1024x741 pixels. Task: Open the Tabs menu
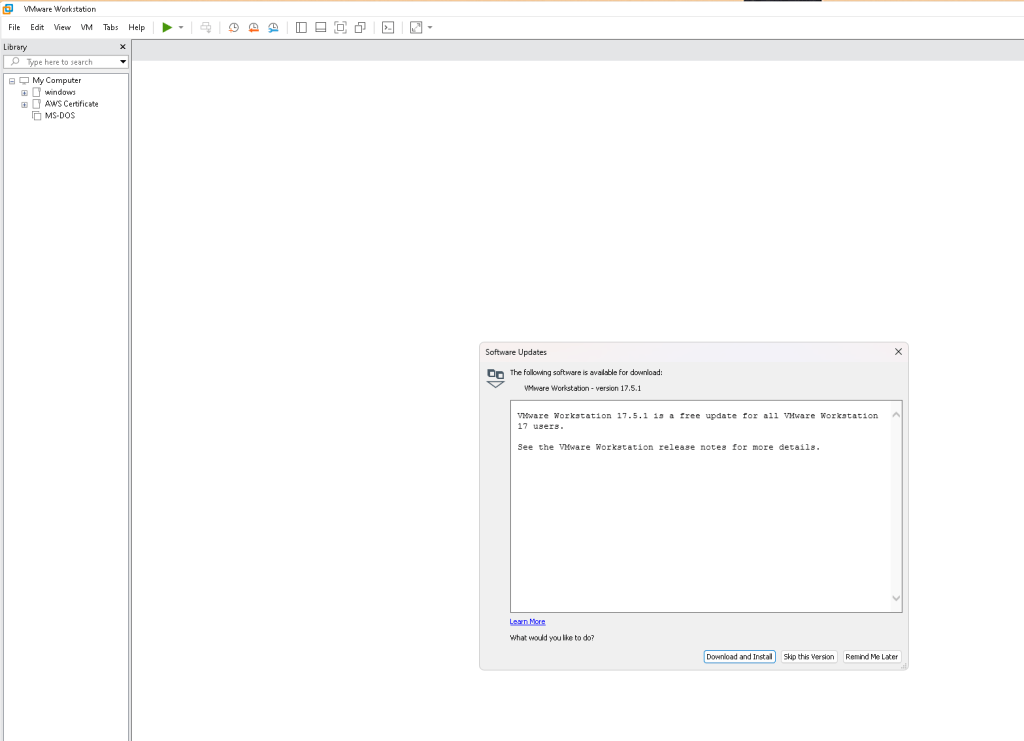(x=110, y=27)
